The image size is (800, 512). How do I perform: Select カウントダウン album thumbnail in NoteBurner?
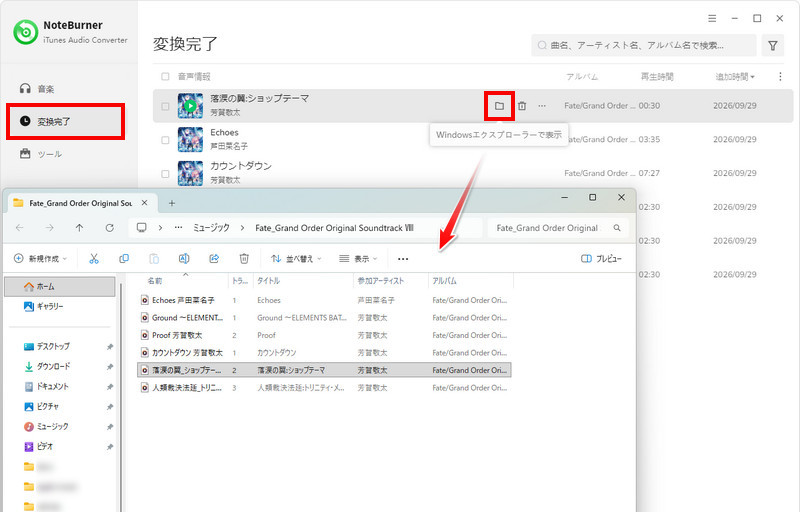pos(190,173)
